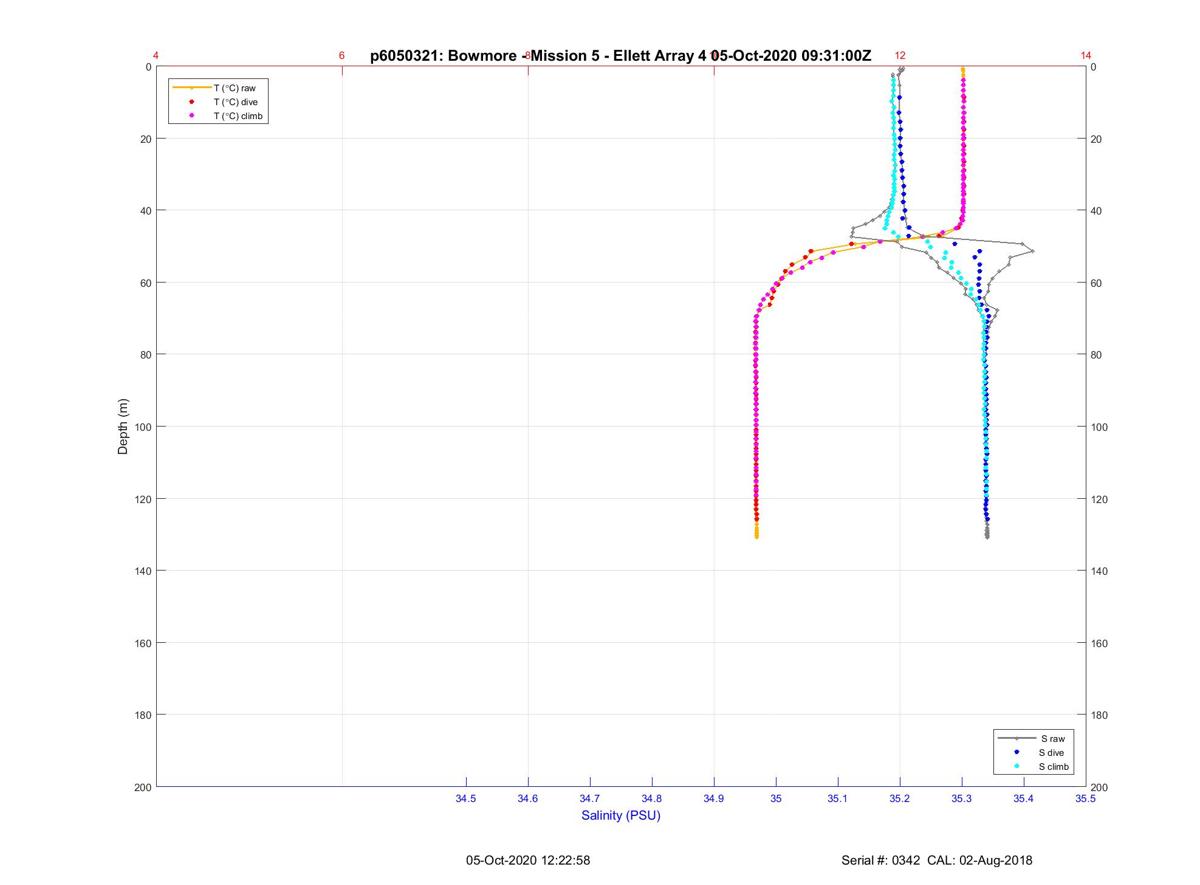Click depth tick 140 on left axis
Image resolution: width=1200 pixels, height=885 pixels.
tap(143, 571)
